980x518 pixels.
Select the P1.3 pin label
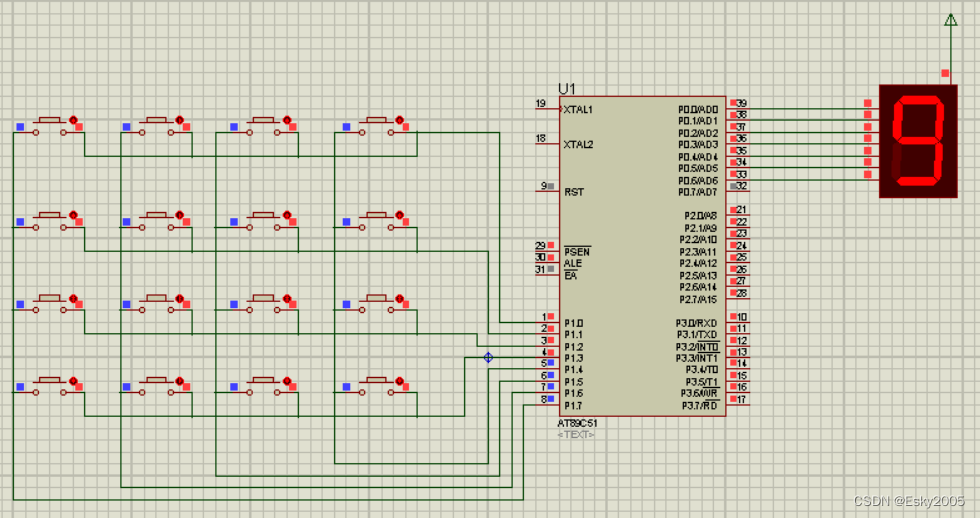click(574, 358)
